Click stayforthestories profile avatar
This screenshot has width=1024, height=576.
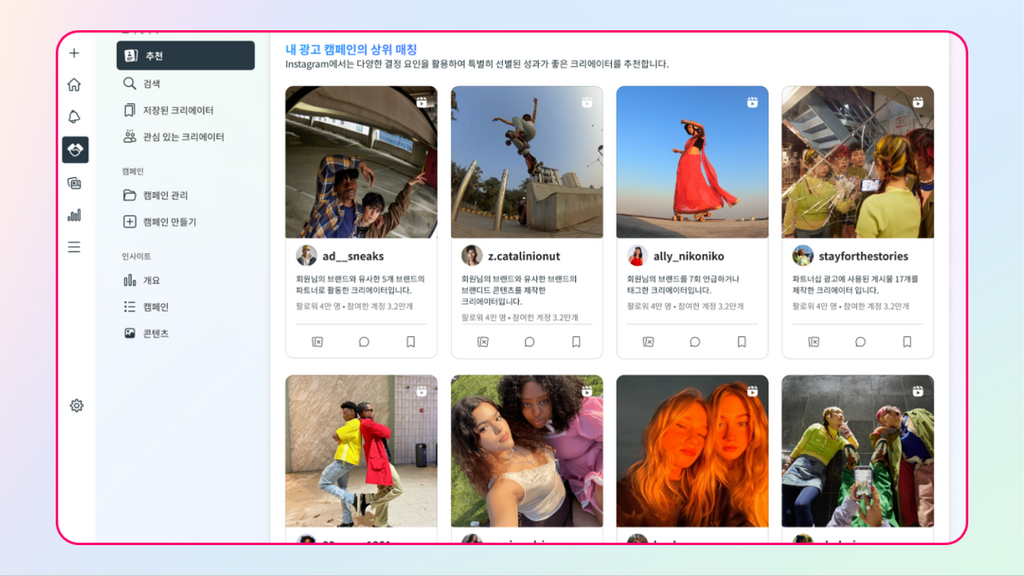(x=803, y=255)
